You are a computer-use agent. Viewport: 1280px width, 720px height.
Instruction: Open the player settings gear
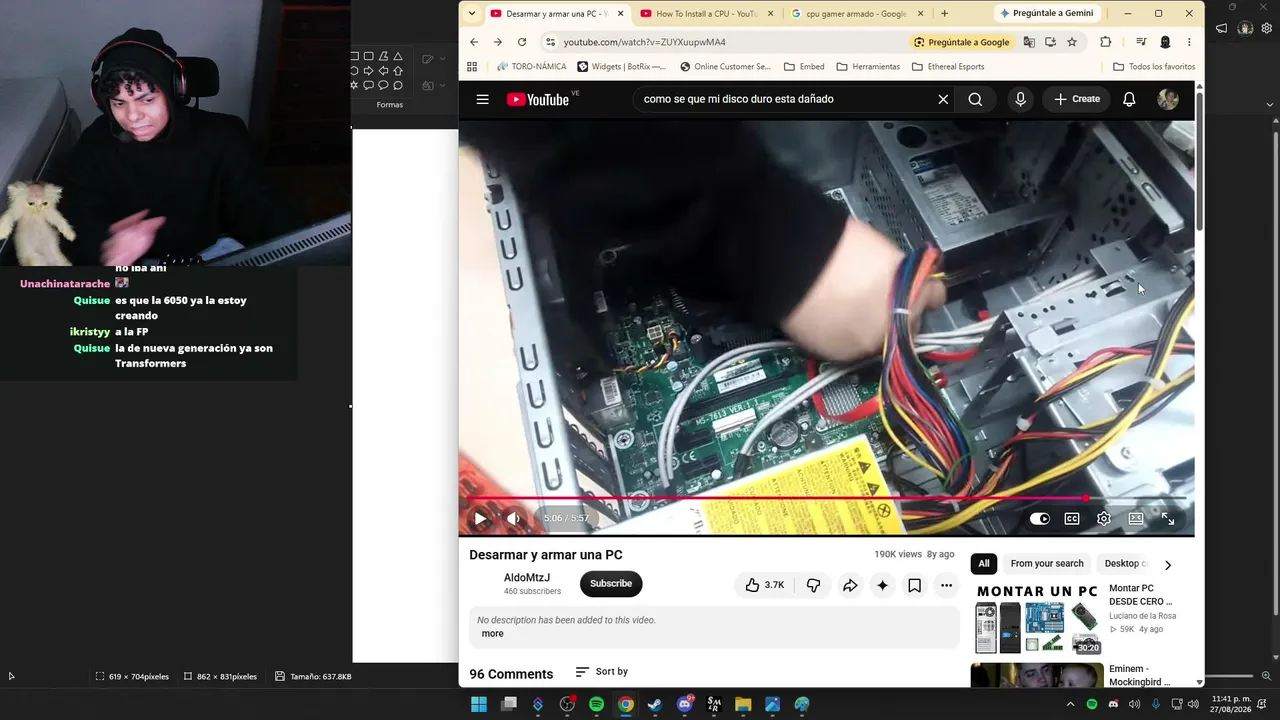(x=1104, y=518)
